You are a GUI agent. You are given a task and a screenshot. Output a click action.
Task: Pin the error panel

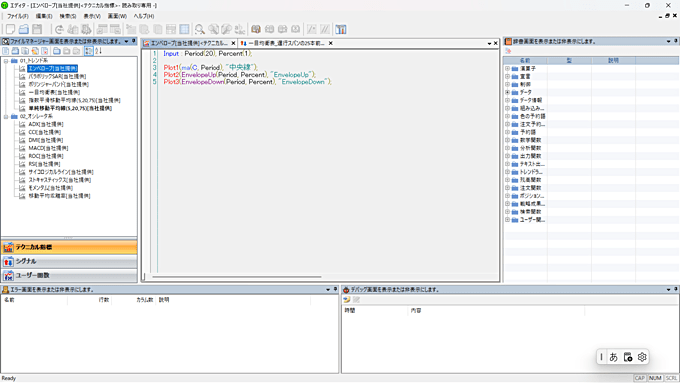(335, 289)
